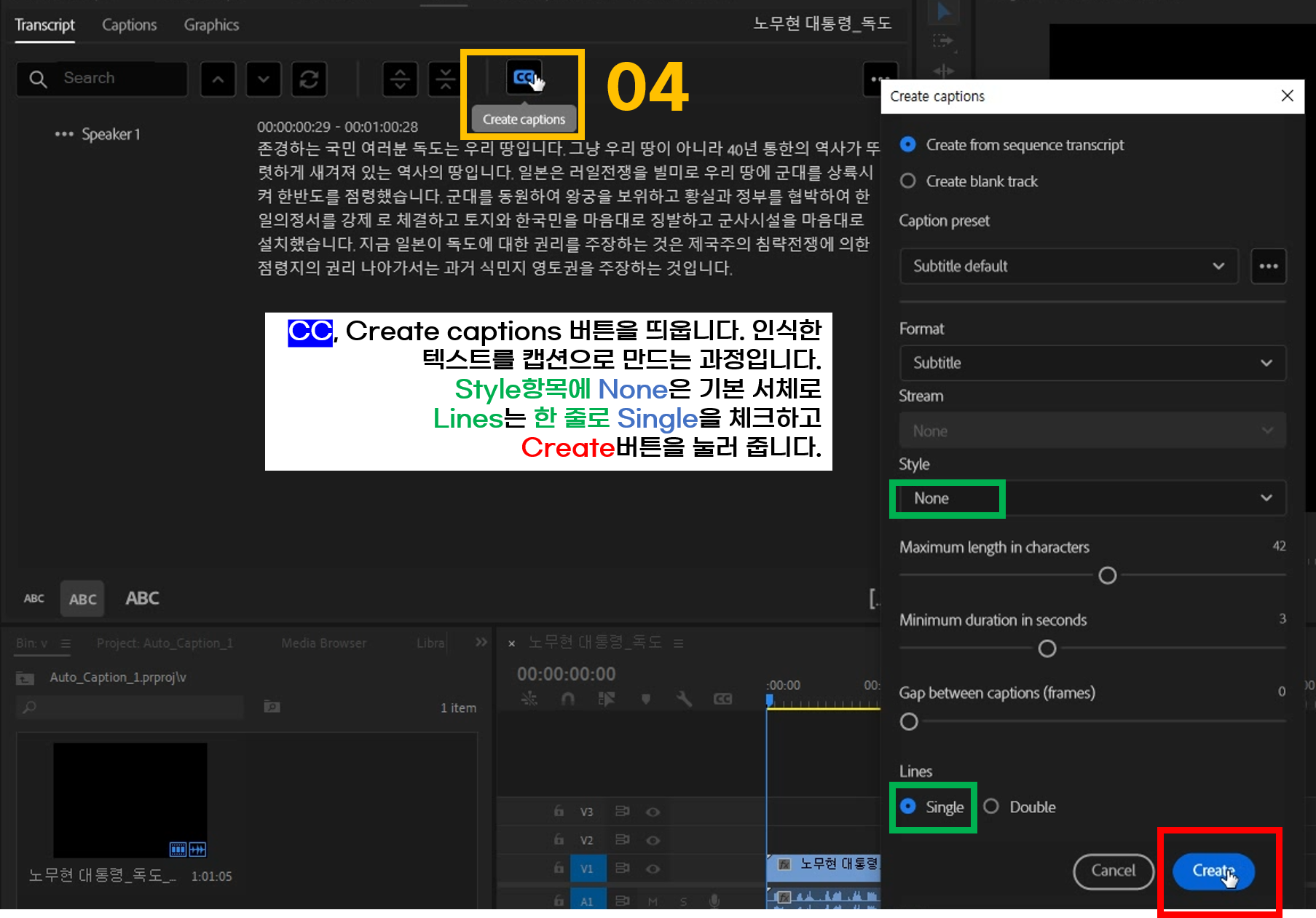The height and width of the screenshot is (918, 1316).
Task: Click the timeline playhead marker
Action: click(769, 700)
